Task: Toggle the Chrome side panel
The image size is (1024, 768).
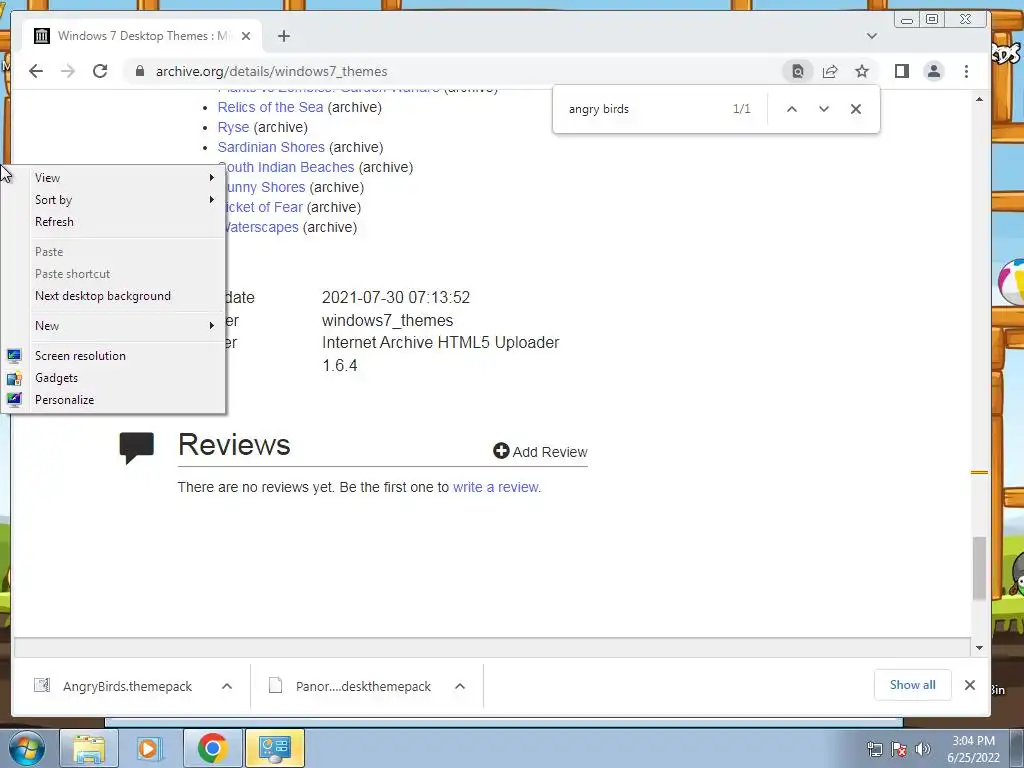Action: click(x=902, y=71)
